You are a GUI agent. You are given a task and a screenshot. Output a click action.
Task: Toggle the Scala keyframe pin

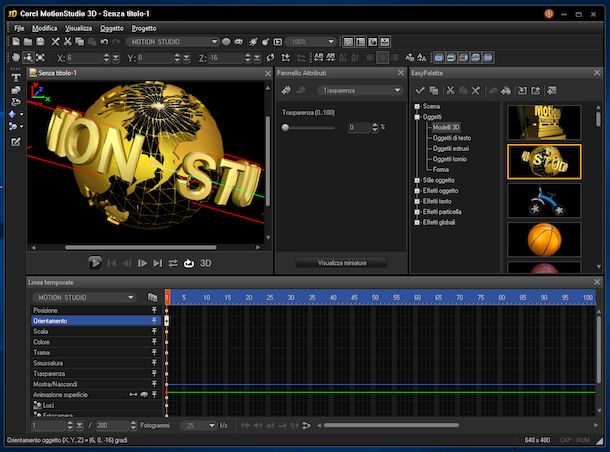154,331
